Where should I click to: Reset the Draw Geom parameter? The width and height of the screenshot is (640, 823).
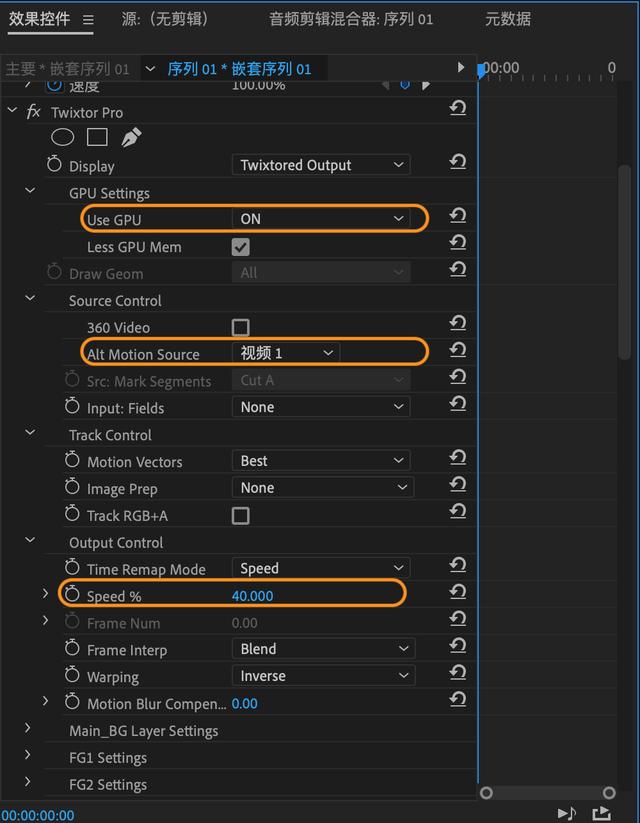click(458, 269)
